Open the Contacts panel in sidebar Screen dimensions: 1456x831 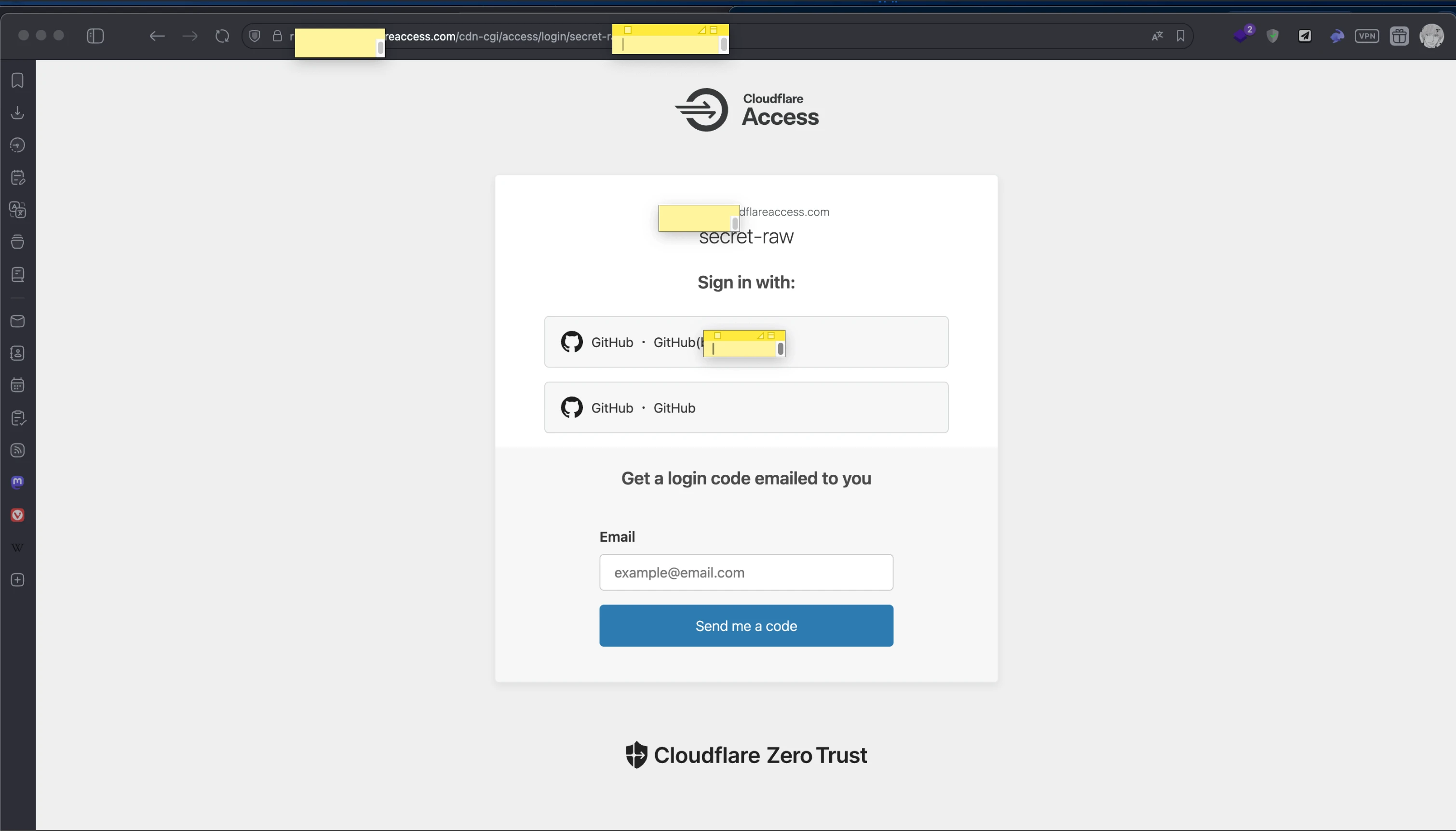18,353
